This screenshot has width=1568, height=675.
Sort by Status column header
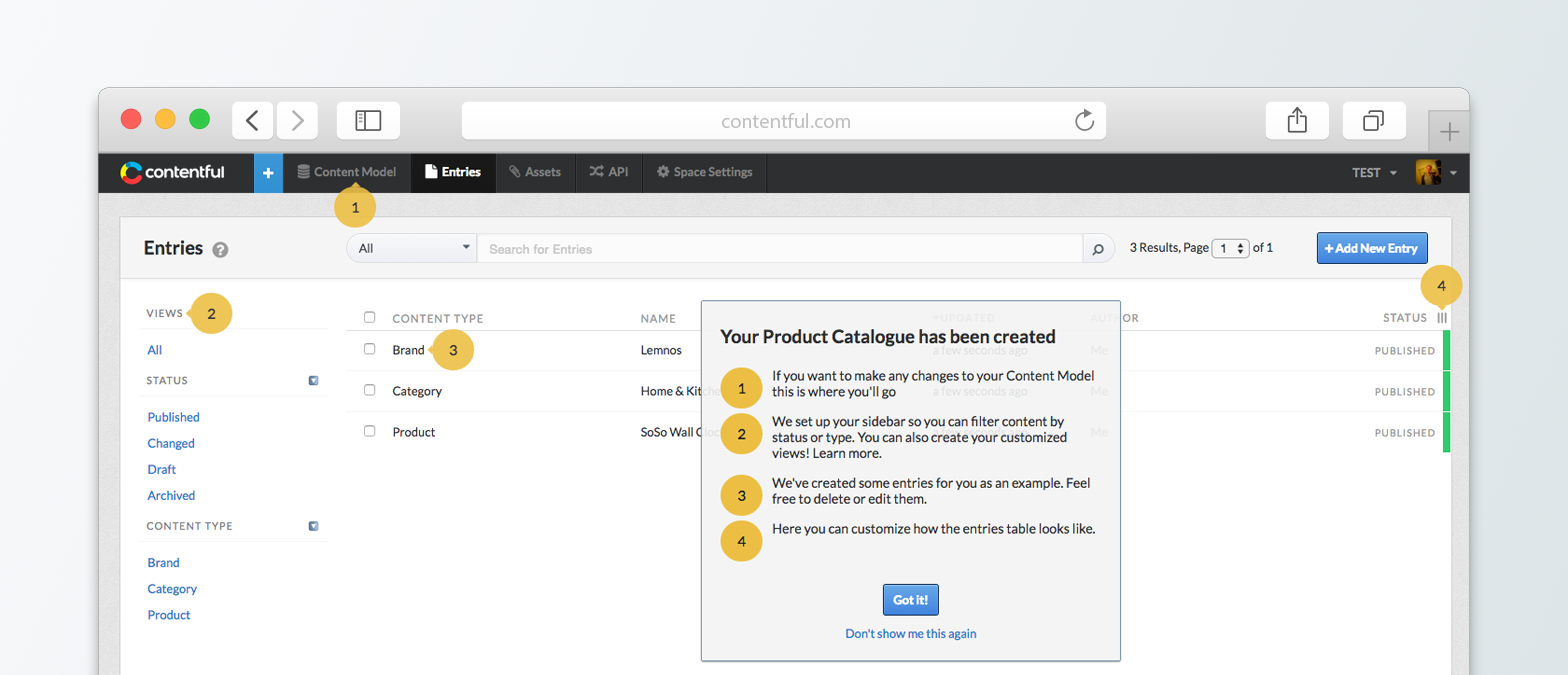(1405, 318)
